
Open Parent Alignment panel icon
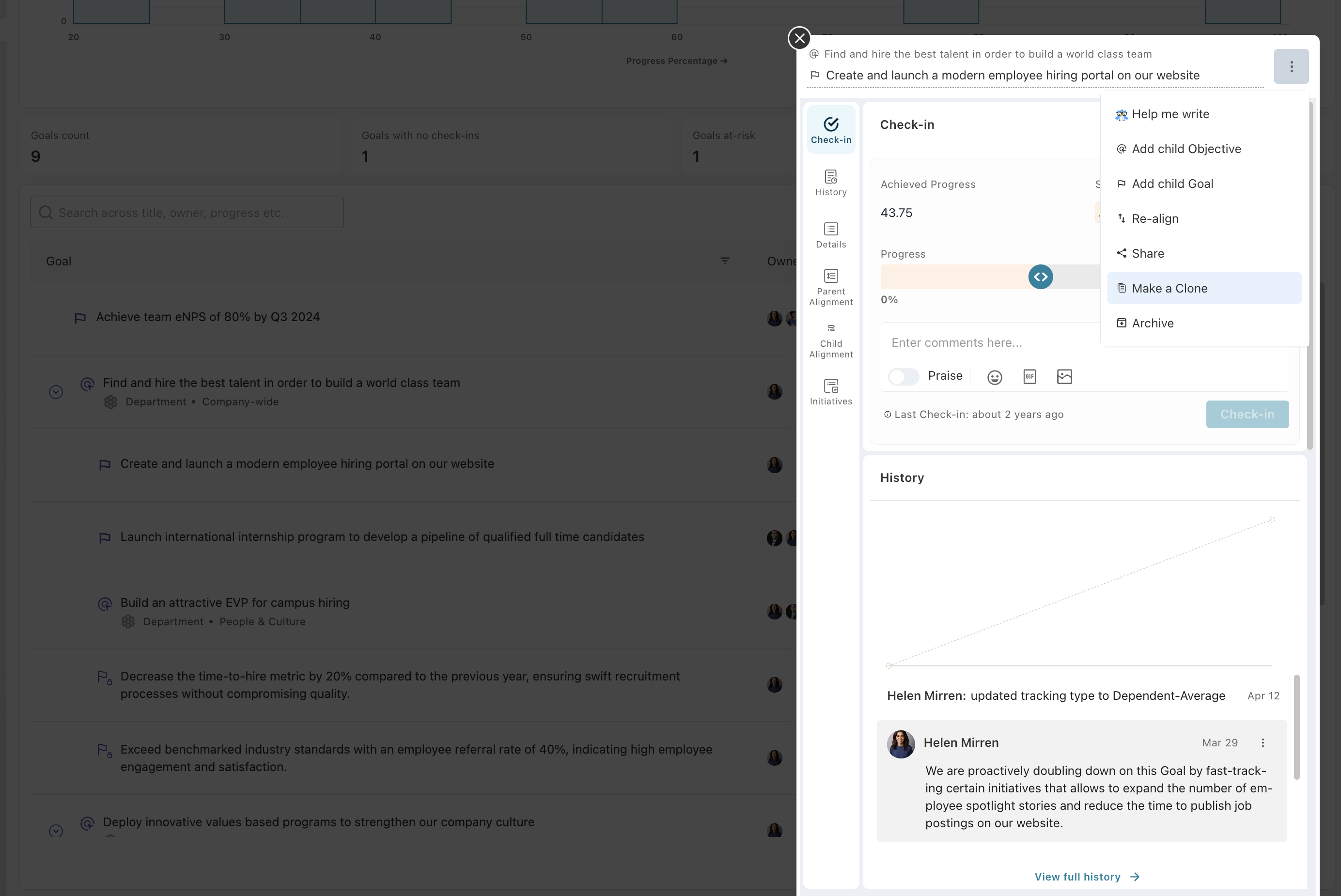coord(830,287)
